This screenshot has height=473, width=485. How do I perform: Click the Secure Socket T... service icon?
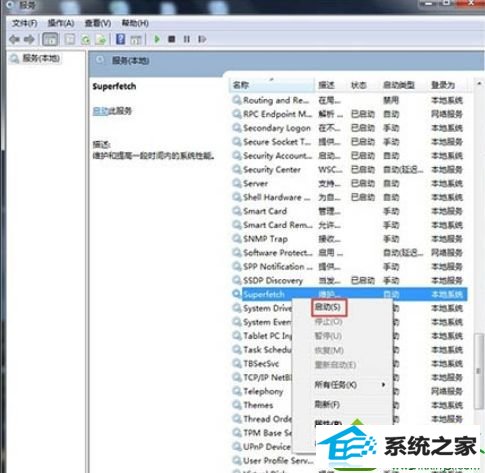coord(237,142)
